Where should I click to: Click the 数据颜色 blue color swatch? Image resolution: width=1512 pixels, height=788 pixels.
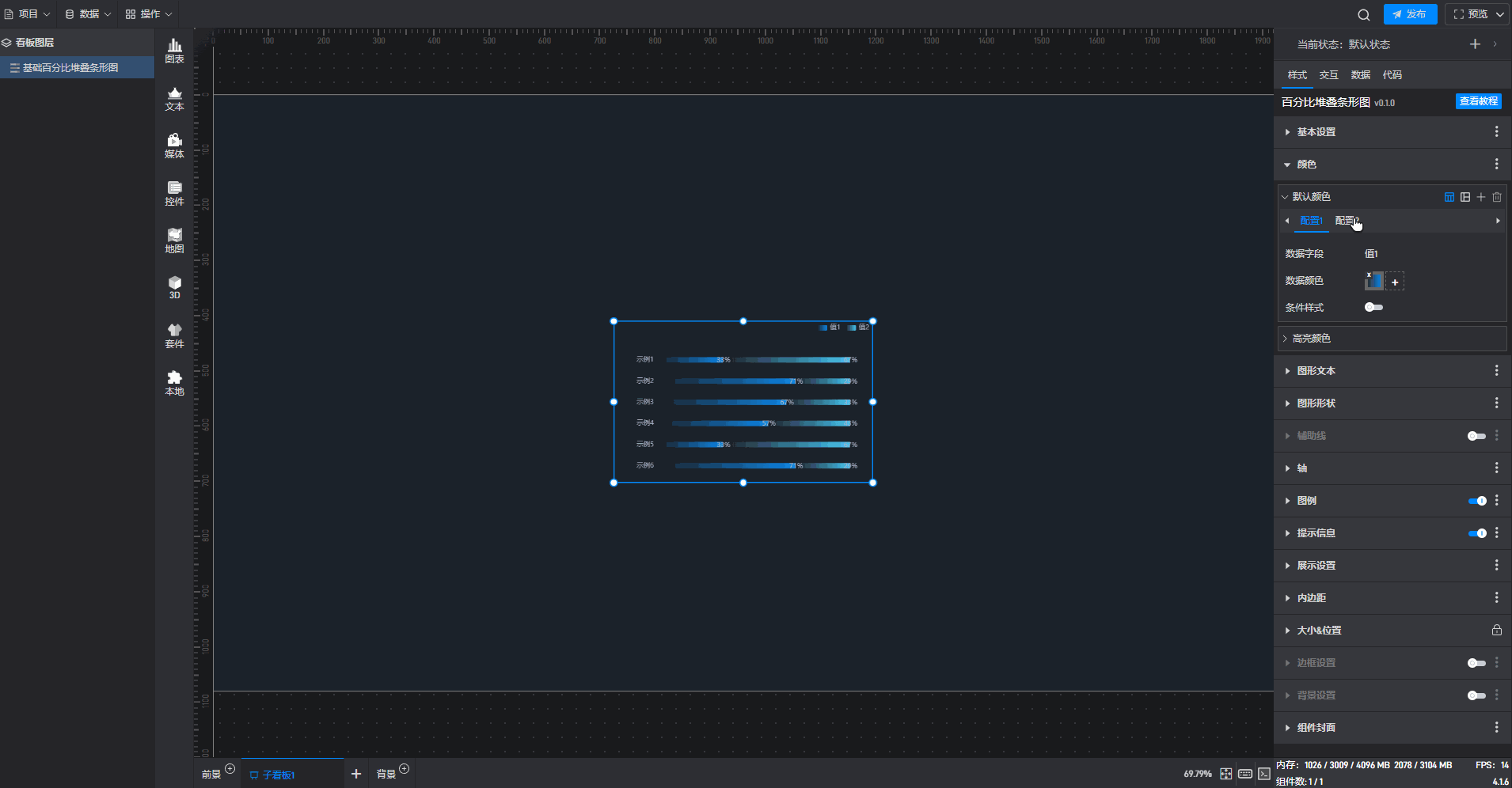point(1373,281)
